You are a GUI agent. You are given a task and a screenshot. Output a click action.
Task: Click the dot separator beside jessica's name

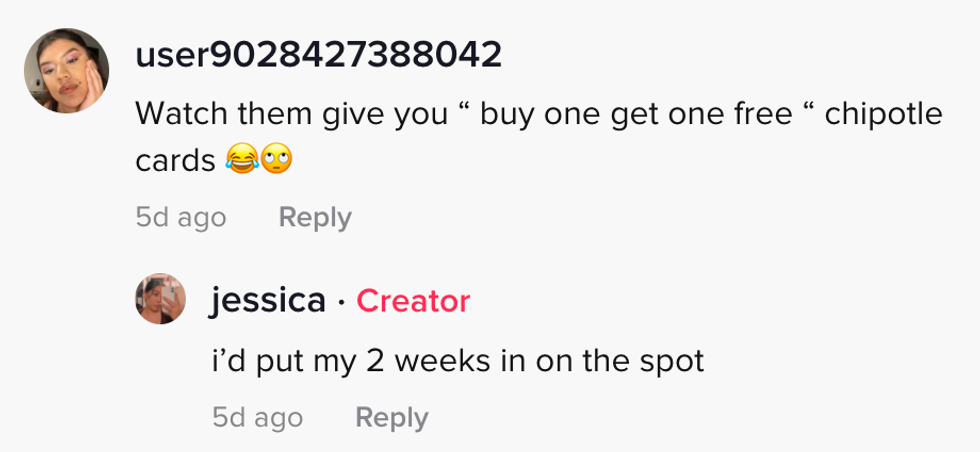[x=341, y=300]
